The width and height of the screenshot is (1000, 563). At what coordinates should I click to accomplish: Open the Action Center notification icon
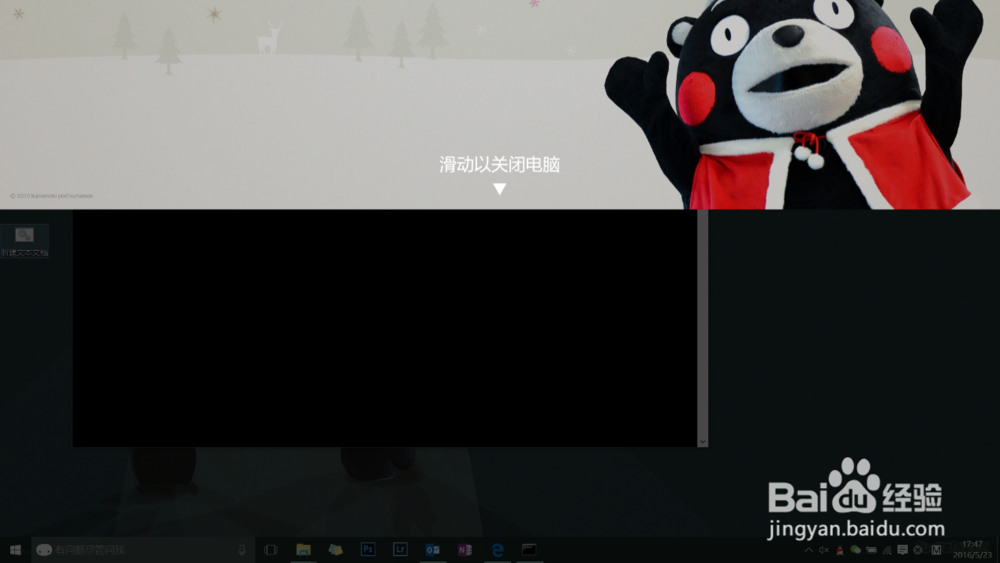point(902,550)
